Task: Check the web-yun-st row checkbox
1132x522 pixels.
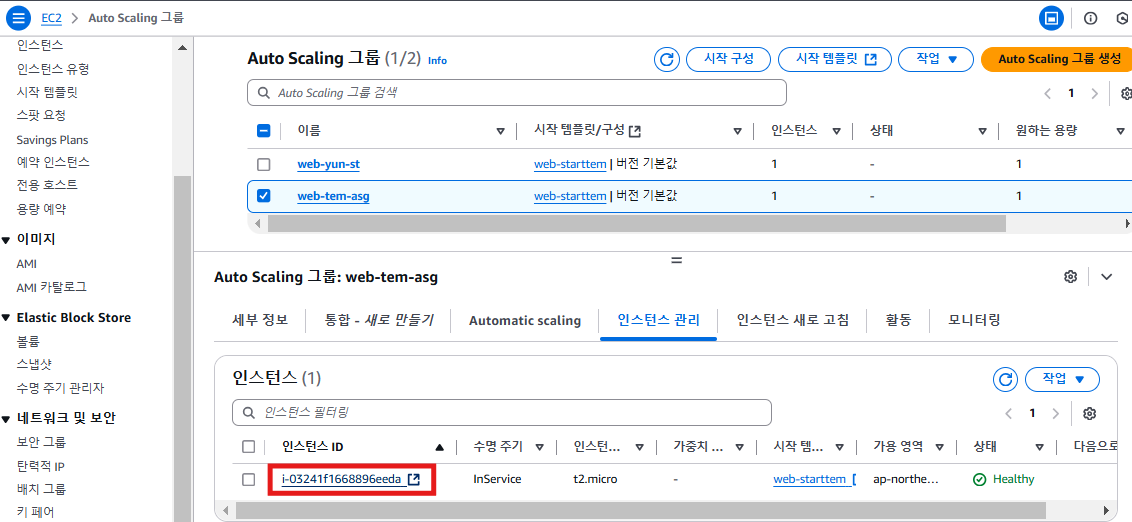Action: (x=264, y=165)
